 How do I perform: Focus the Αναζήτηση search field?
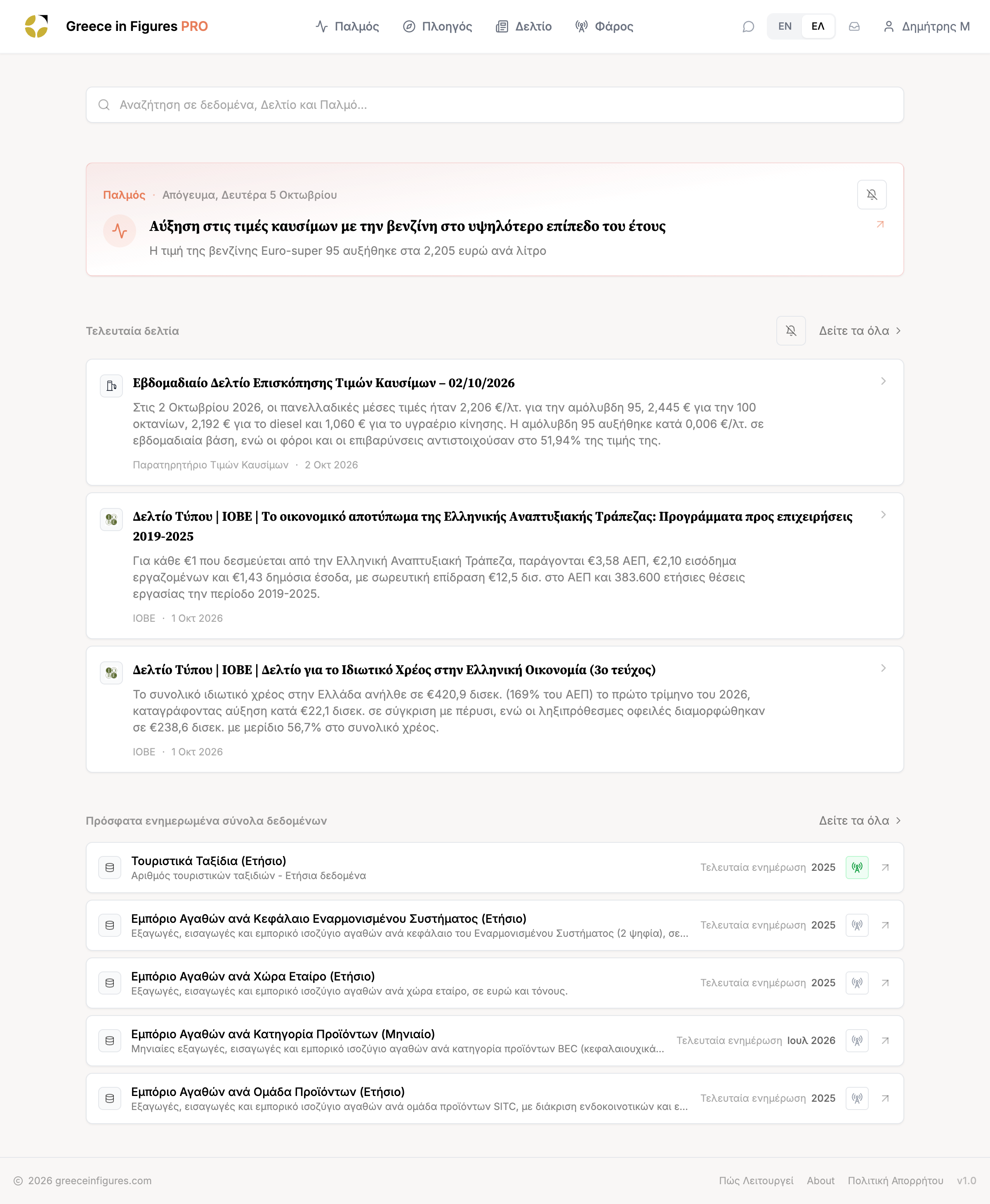(495, 105)
